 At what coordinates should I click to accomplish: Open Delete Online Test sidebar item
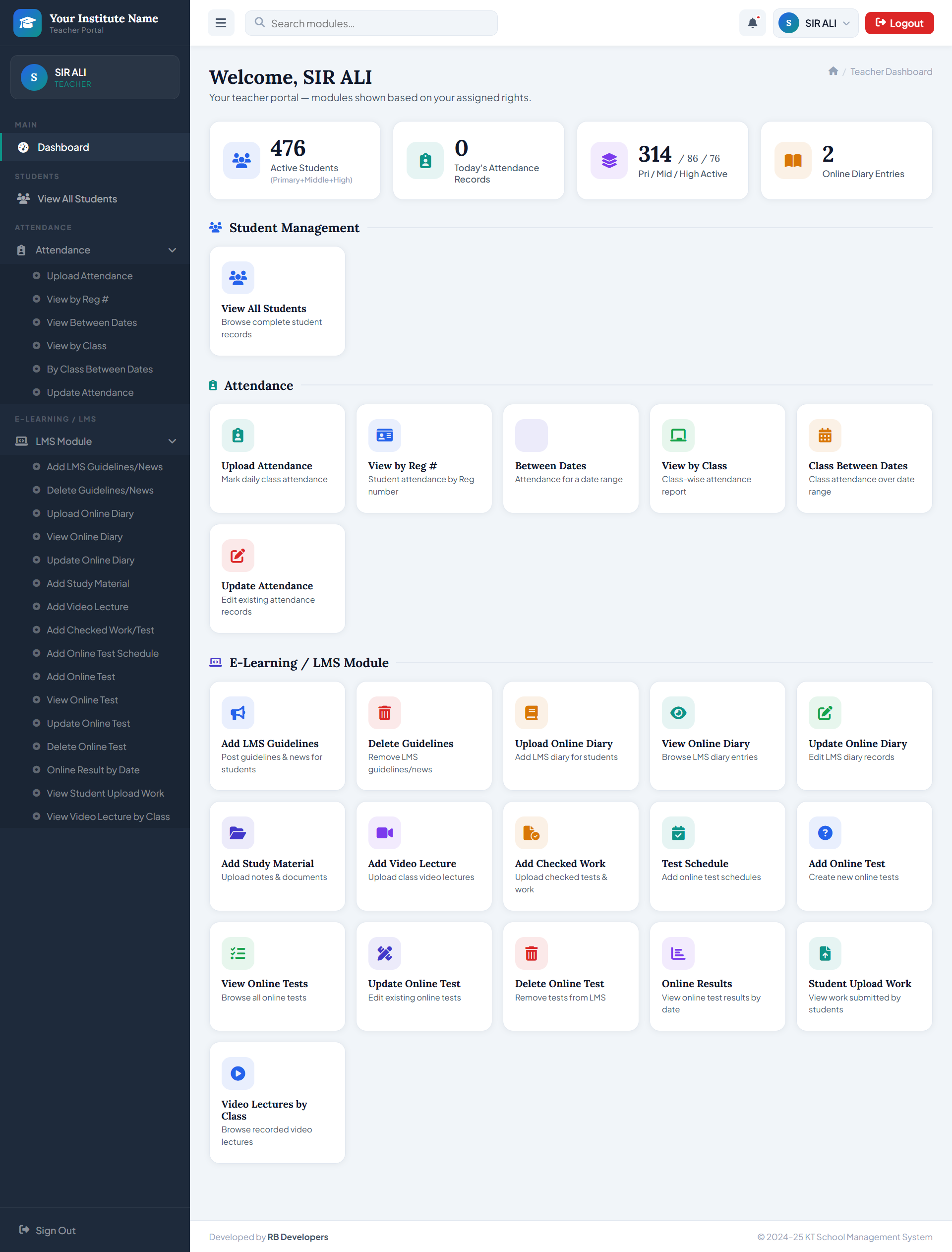(x=95, y=747)
